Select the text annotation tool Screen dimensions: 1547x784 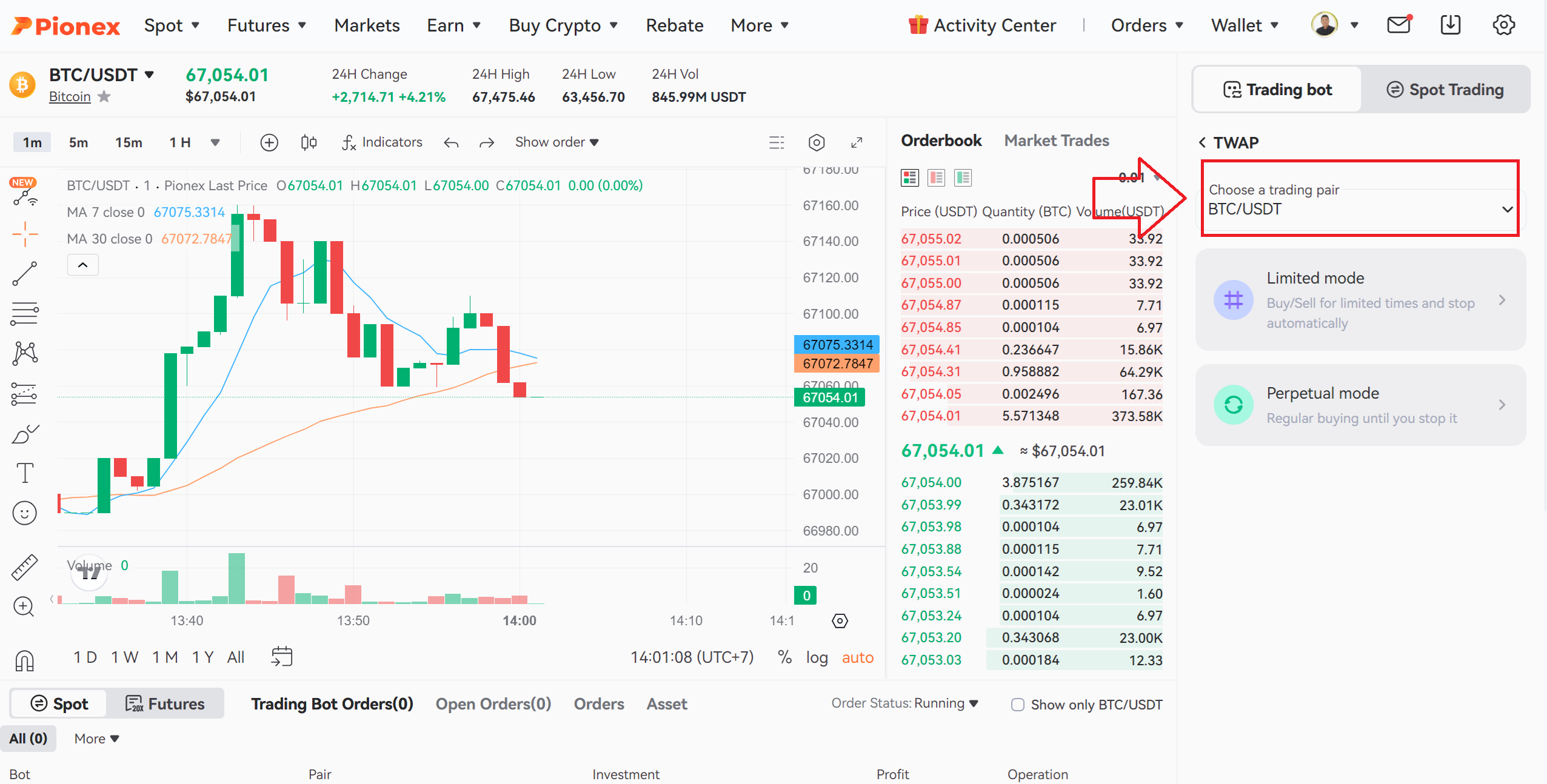[x=25, y=473]
